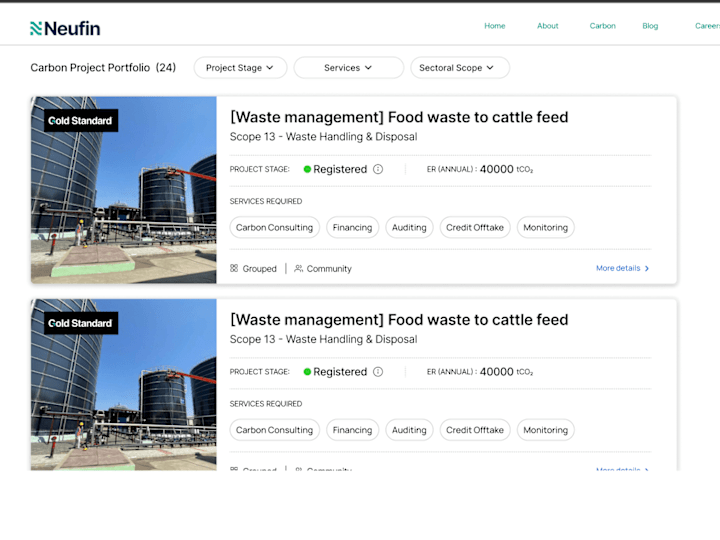The width and height of the screenshot is (720, 540).
Task: Click the Grouped icon in first card
Action: pos(234,268)
